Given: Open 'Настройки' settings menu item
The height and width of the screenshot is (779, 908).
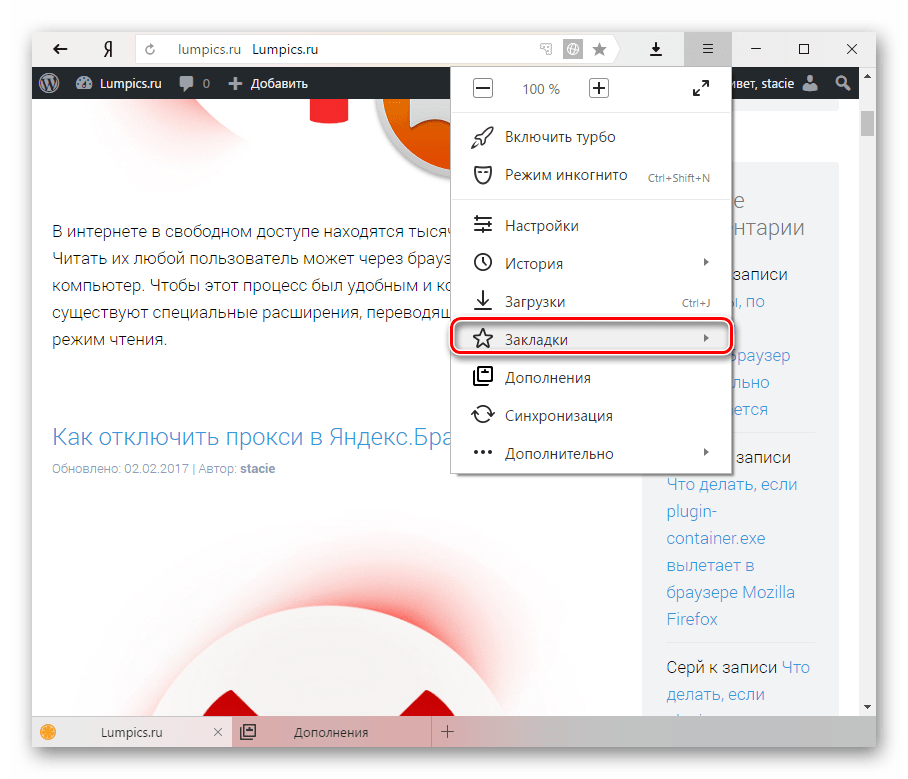Looking at the screenshot, I should pos(541,226).
